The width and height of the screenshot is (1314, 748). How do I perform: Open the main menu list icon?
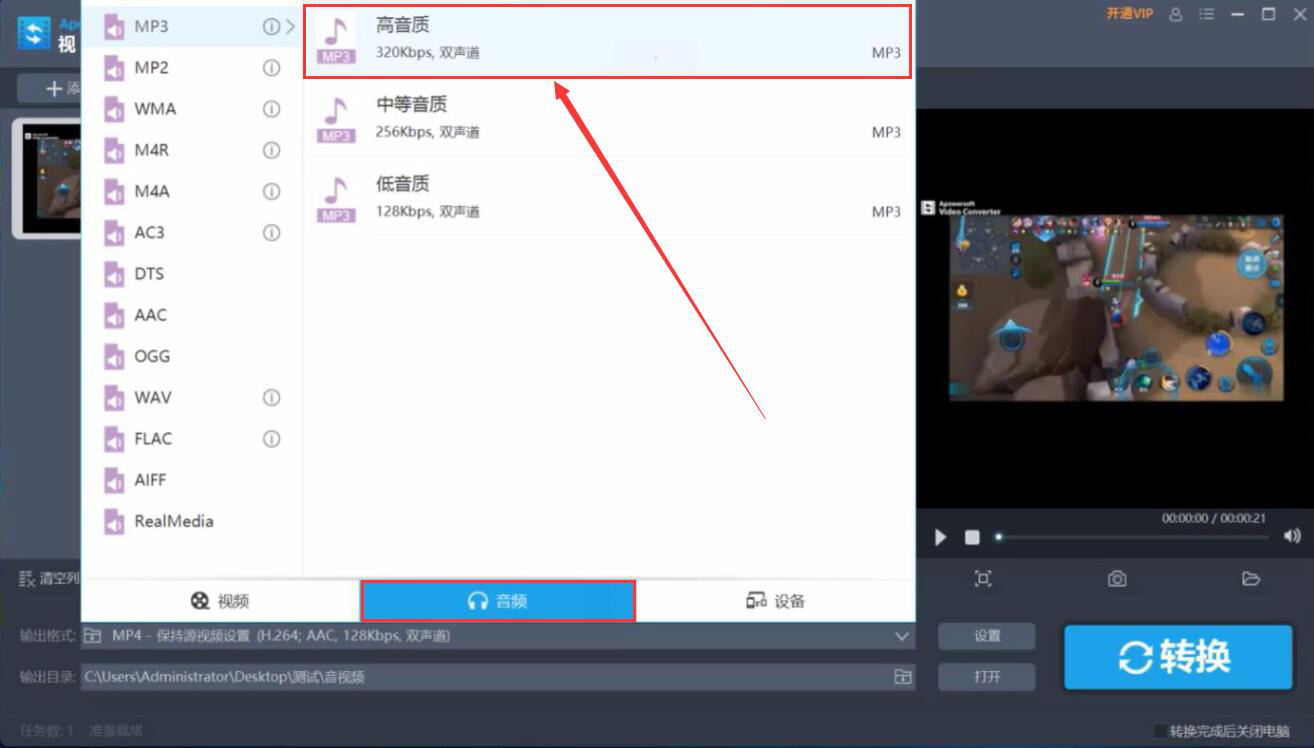[1207, 14]
